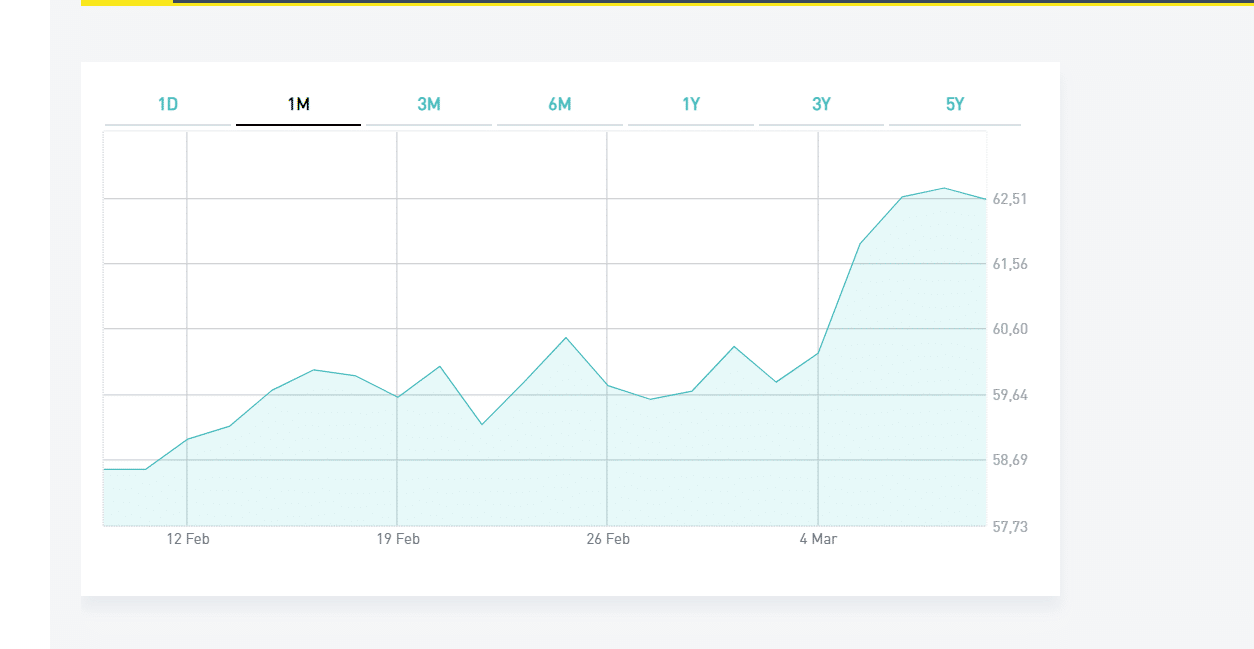The width and height of the screenshot is (1254, 649).
Task: Click the highest peak on the chart line
Action: [943, 188]
